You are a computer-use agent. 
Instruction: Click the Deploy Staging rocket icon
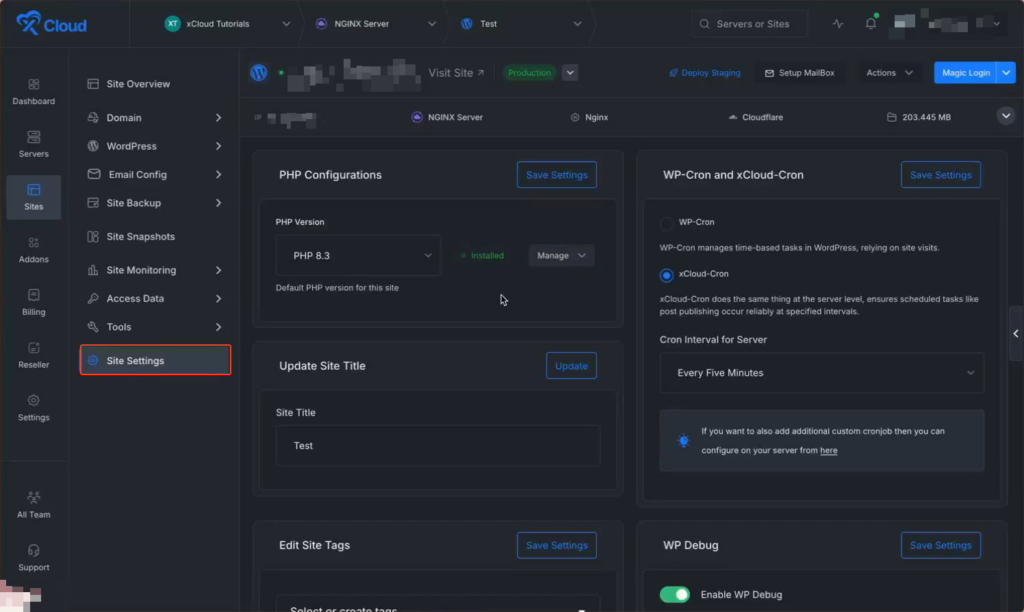673,72
